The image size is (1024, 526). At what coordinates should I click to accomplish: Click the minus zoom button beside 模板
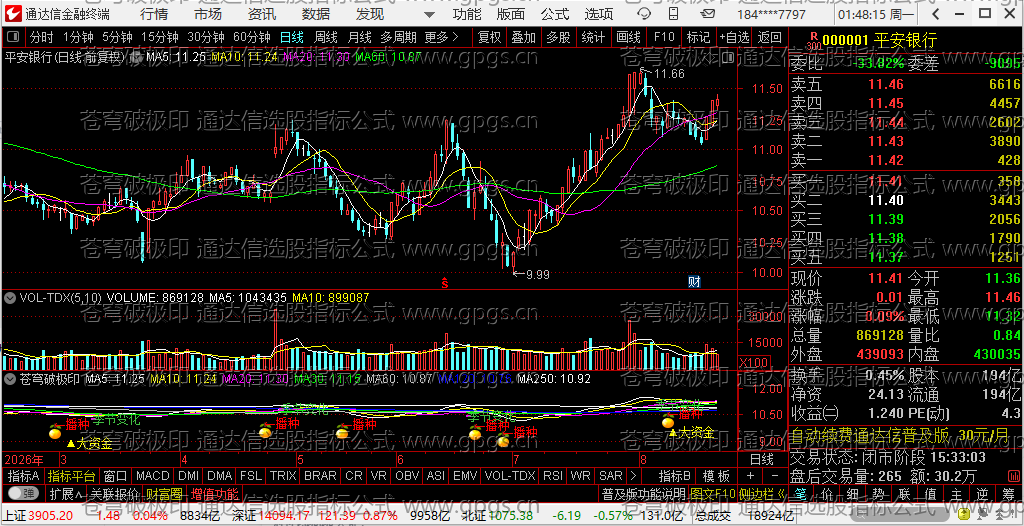(775, 475)
